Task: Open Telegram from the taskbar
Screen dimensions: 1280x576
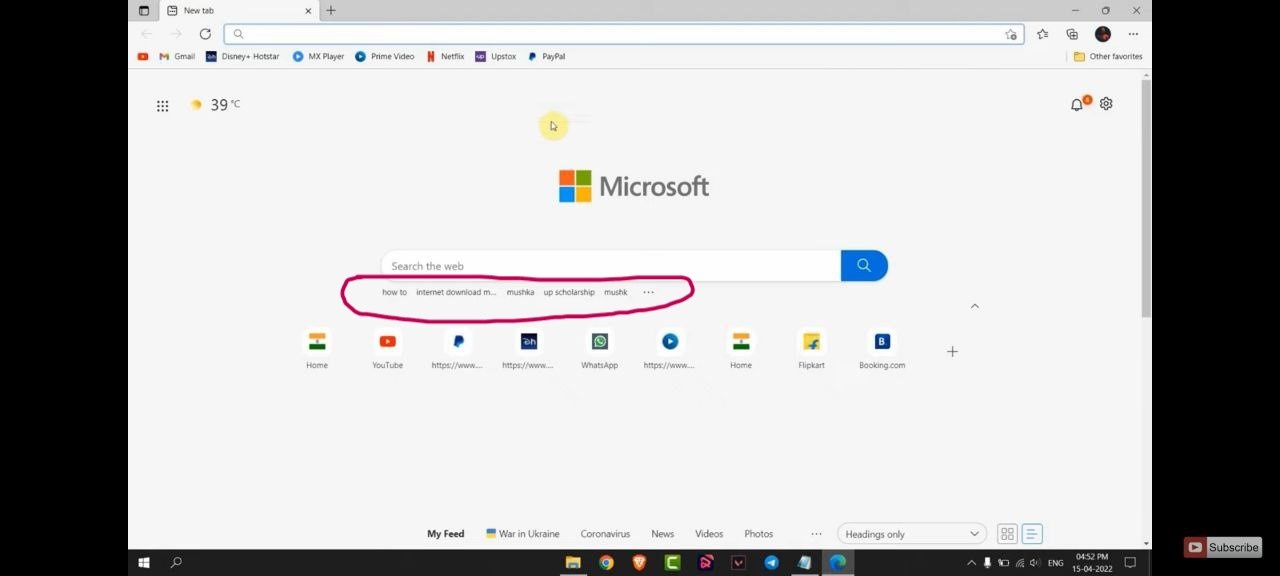Action: coord(771,563)
